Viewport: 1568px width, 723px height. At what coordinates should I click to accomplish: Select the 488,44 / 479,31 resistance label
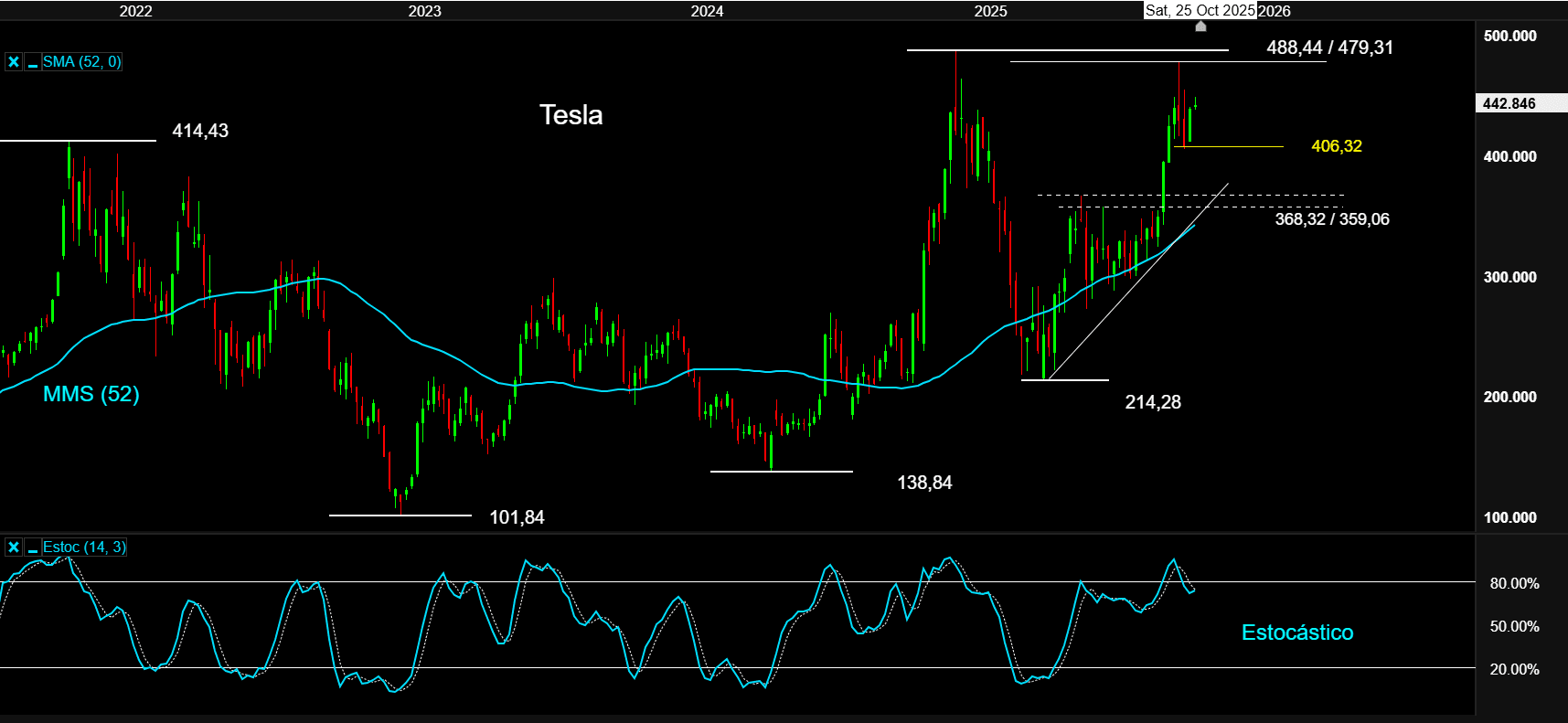(1329, 48)
